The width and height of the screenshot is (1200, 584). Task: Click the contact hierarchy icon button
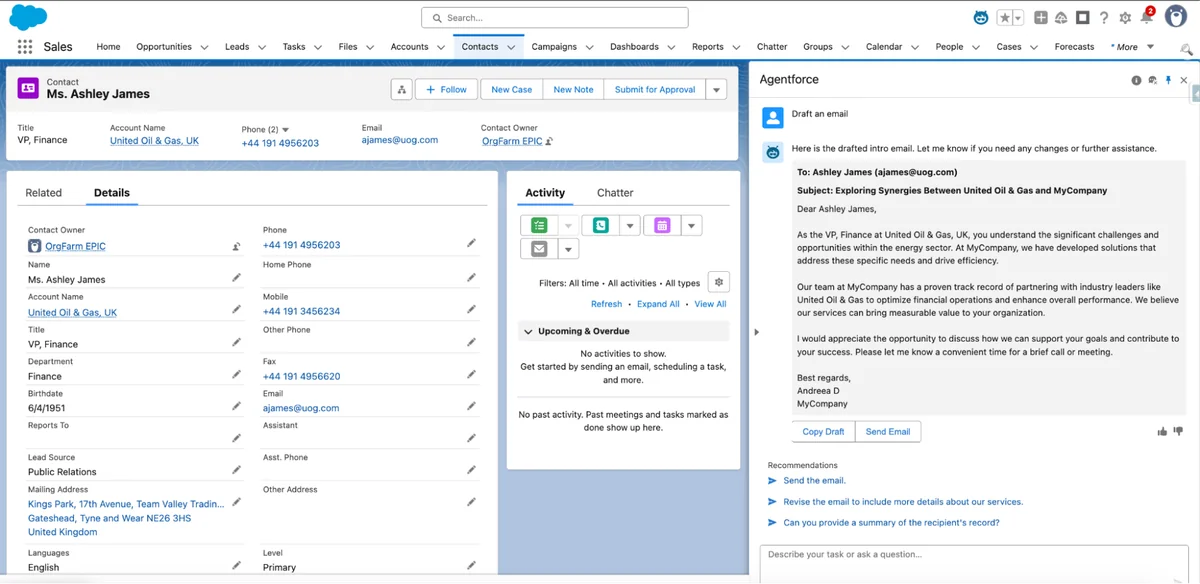coord(401,89)
